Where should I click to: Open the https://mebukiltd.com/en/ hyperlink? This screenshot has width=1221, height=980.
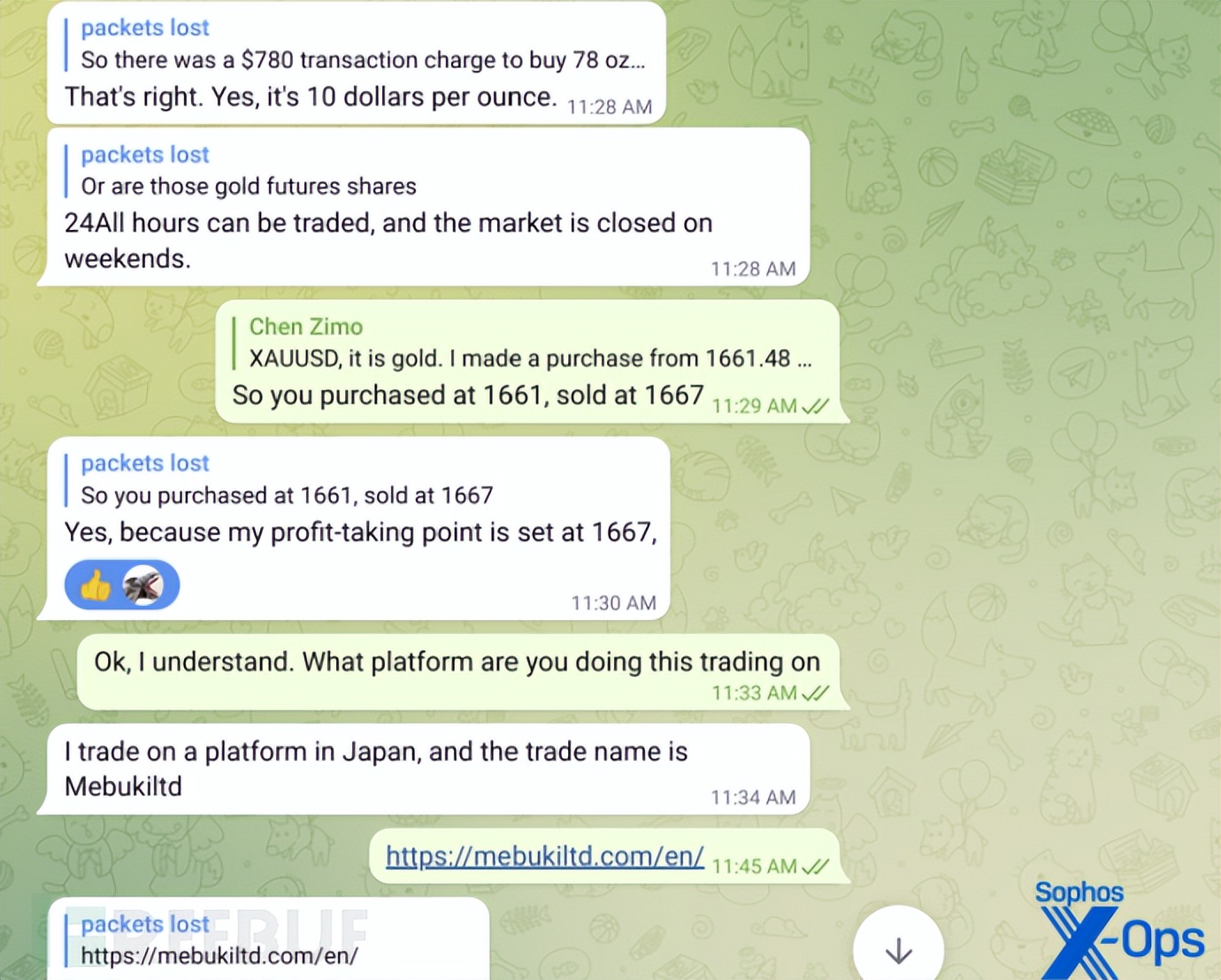tap(545, 856)
